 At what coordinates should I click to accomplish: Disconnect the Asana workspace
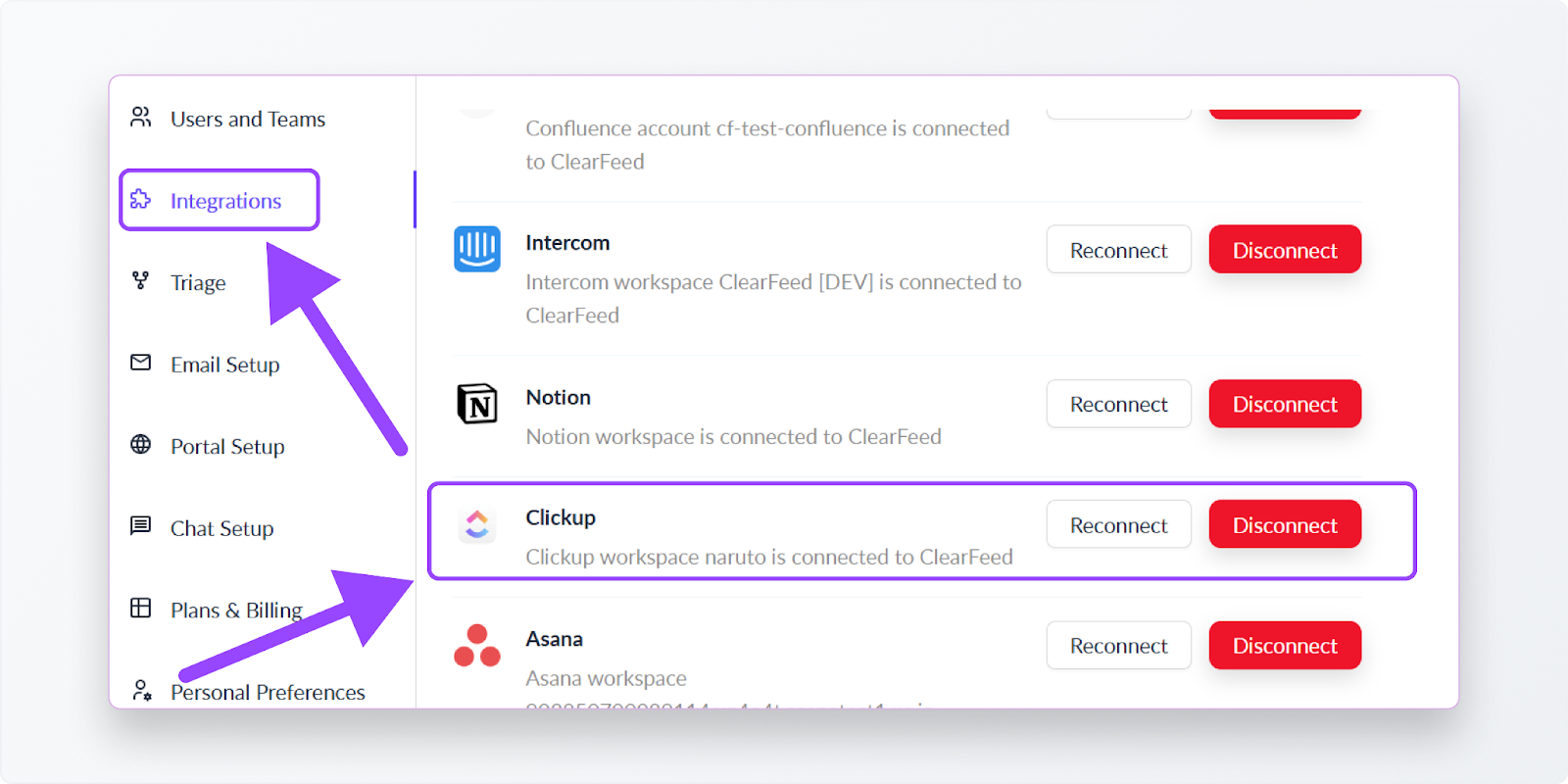(1285, 646)
